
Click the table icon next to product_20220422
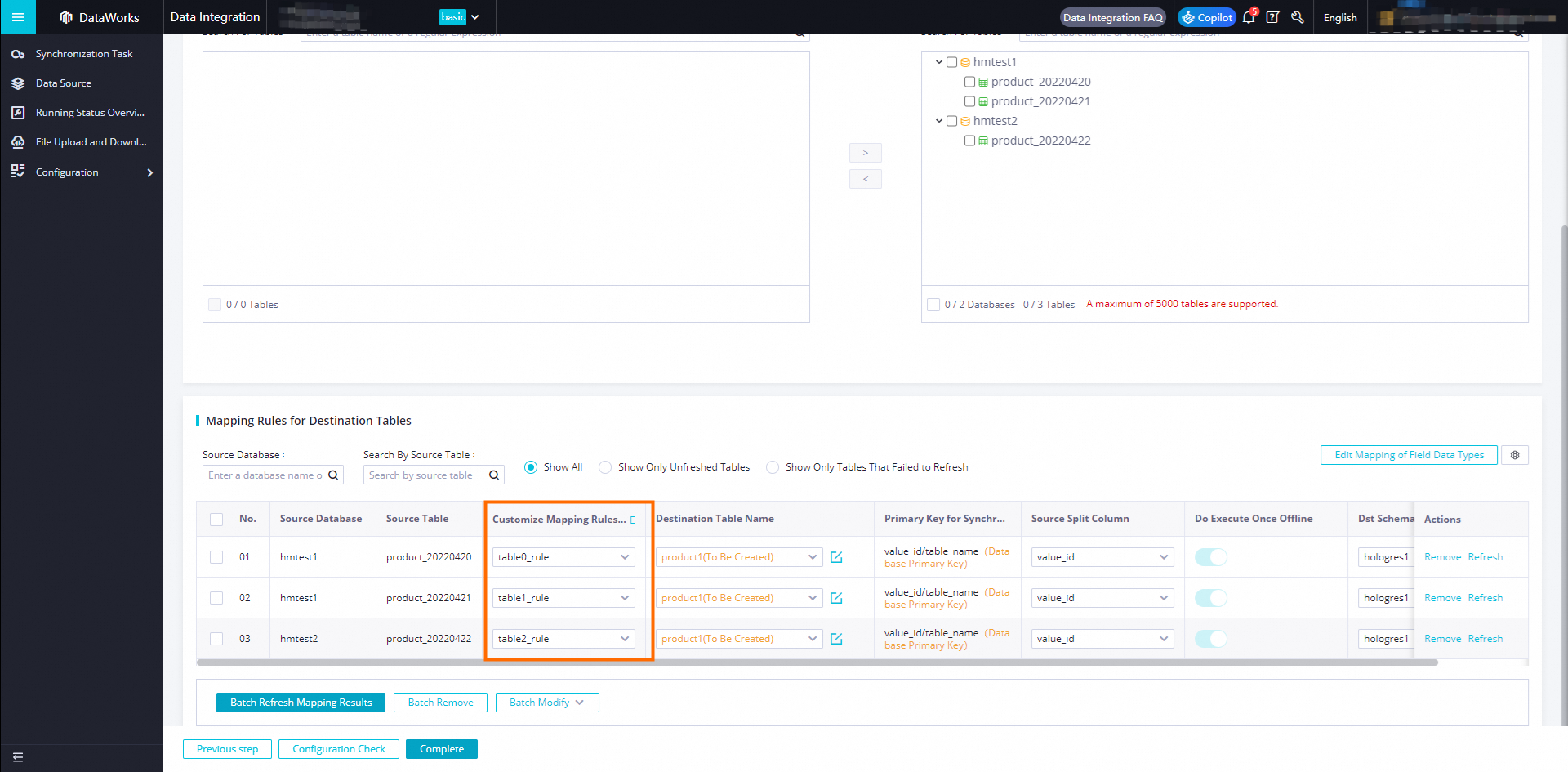click(983, 141)
